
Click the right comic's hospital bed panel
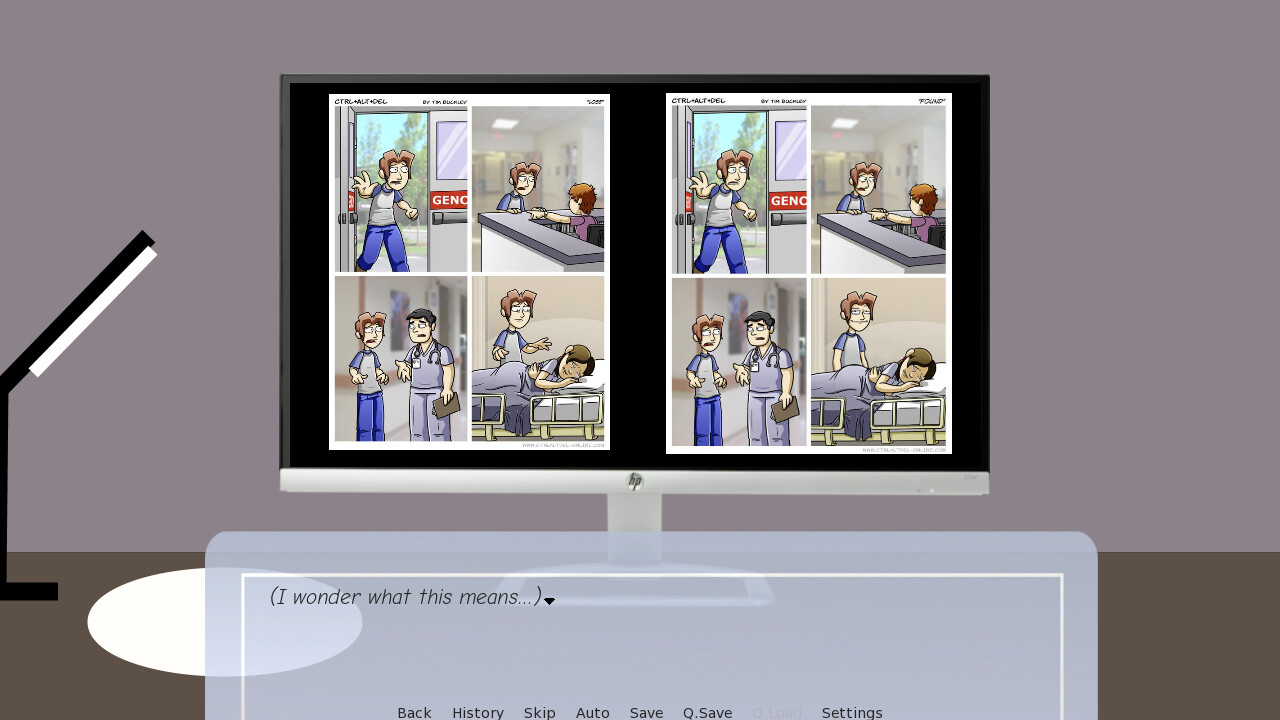(878, 362)
